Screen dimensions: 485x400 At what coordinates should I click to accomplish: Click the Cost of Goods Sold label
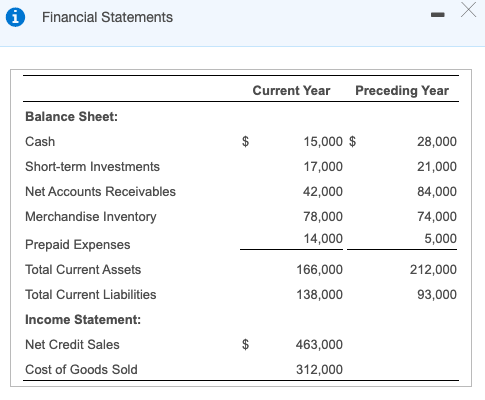coord(81,370)
